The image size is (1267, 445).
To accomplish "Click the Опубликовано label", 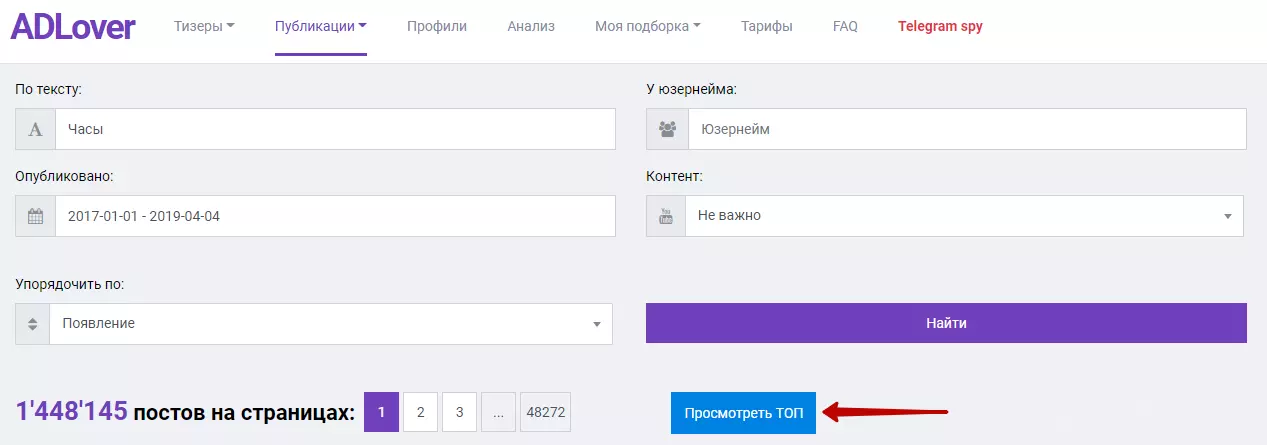I will [64, 176].
